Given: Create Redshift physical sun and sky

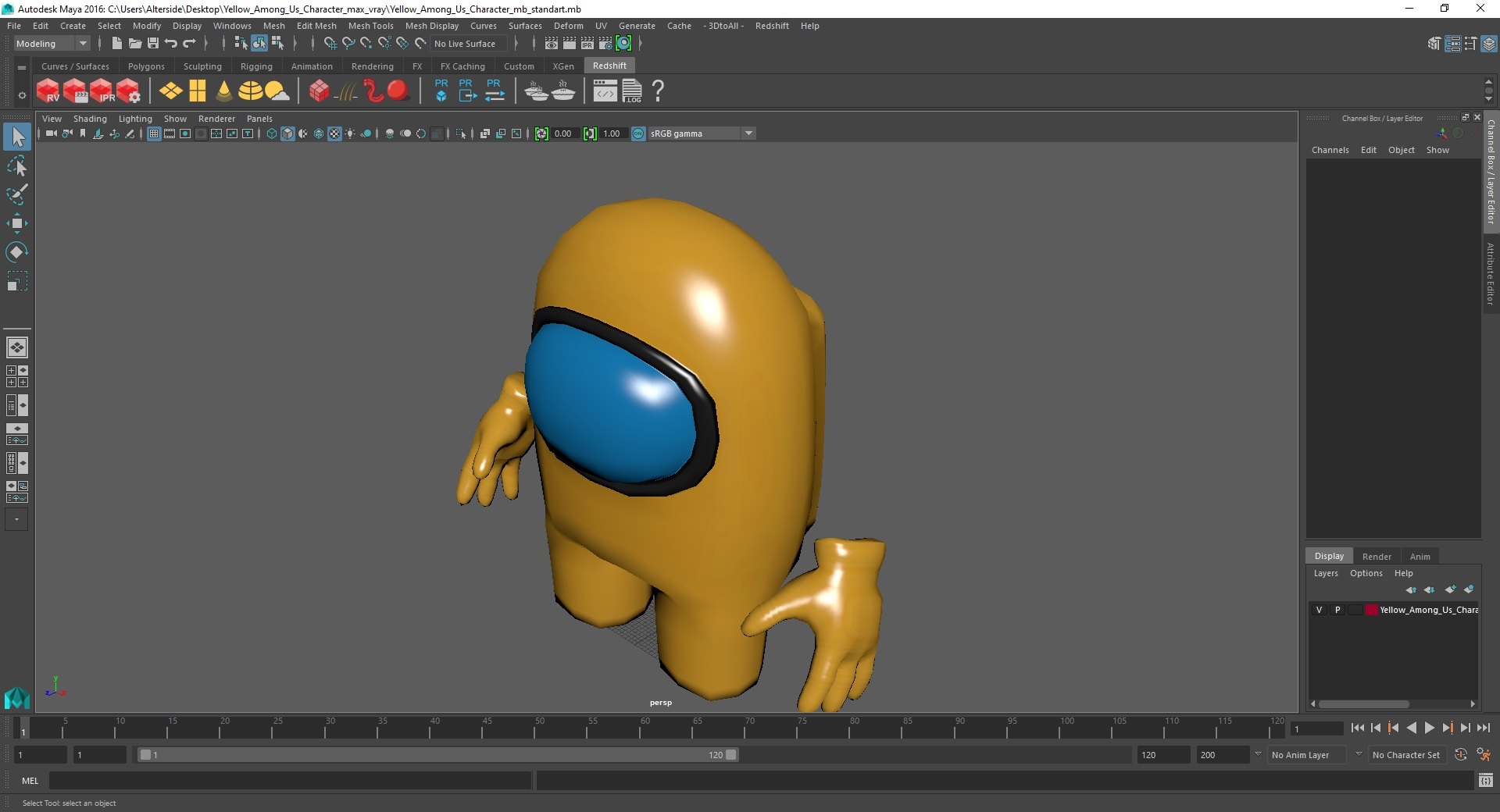Looking at the screenshot, I should point(277,91).
